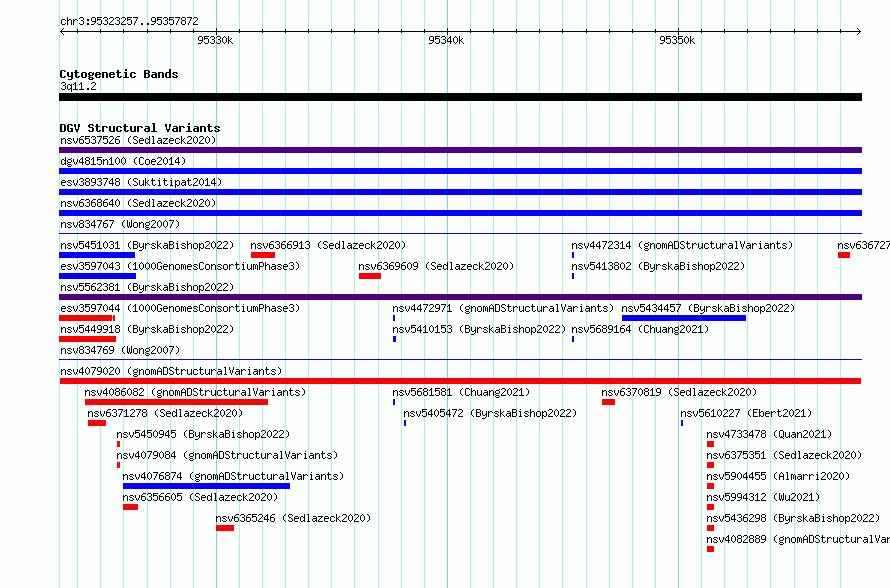Click nsv4079020 (gnomADStructuralVariants) label
Viewport: 890px width, 588px height.
click(x=171, y=371)
